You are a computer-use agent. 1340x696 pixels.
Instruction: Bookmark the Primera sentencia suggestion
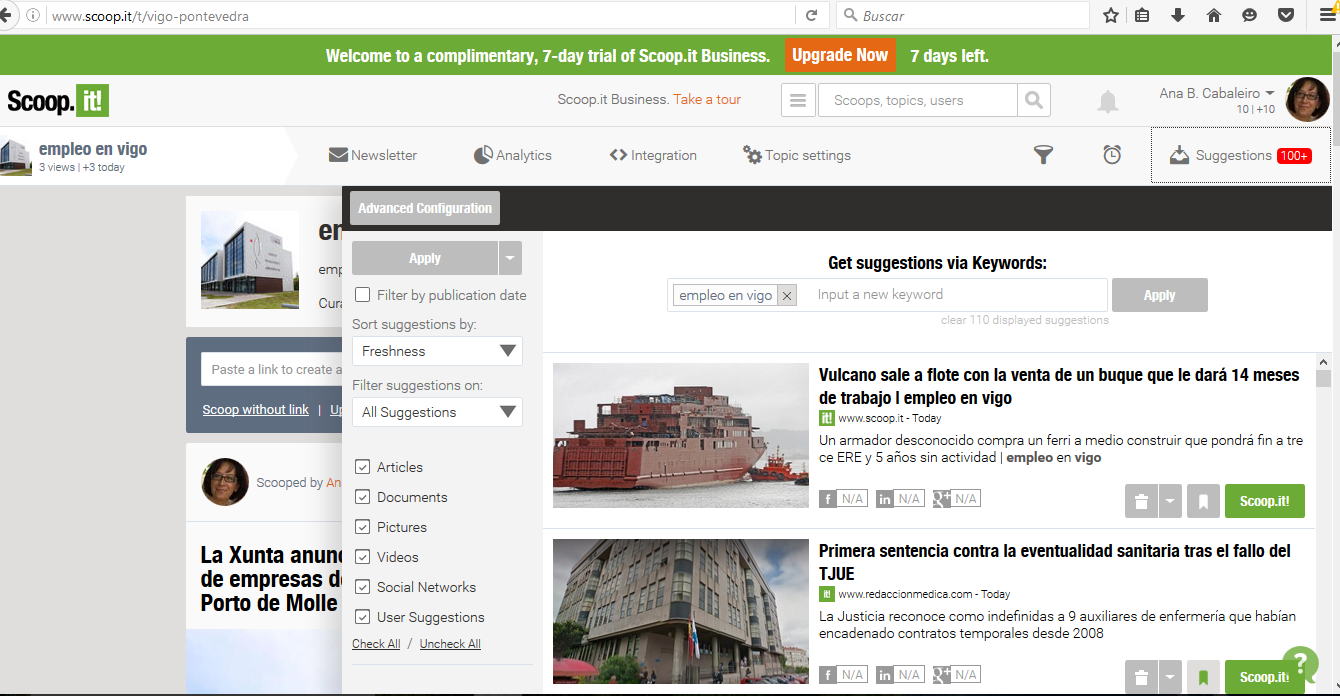(1203, 677)
